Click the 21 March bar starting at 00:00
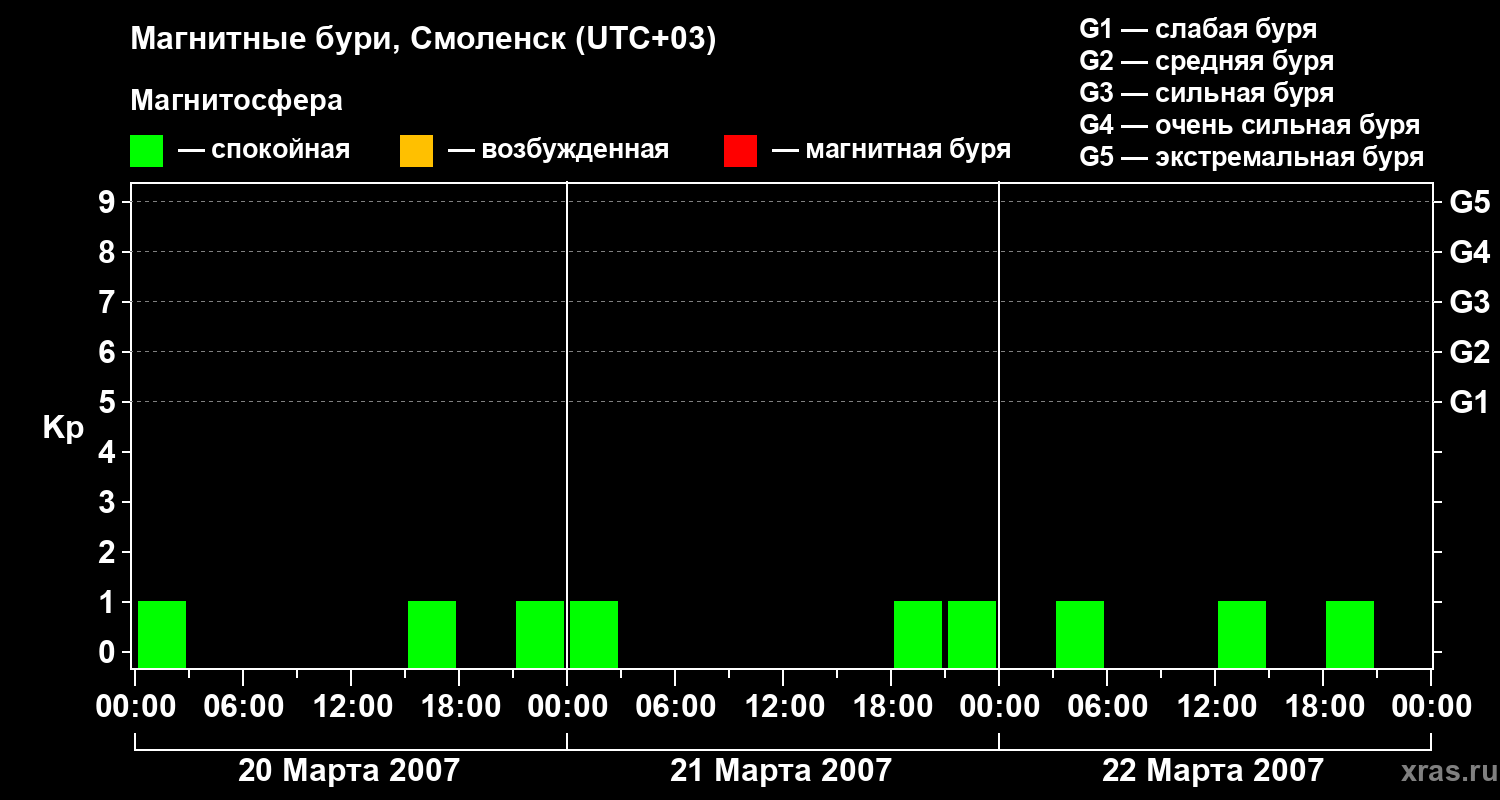 594,634
